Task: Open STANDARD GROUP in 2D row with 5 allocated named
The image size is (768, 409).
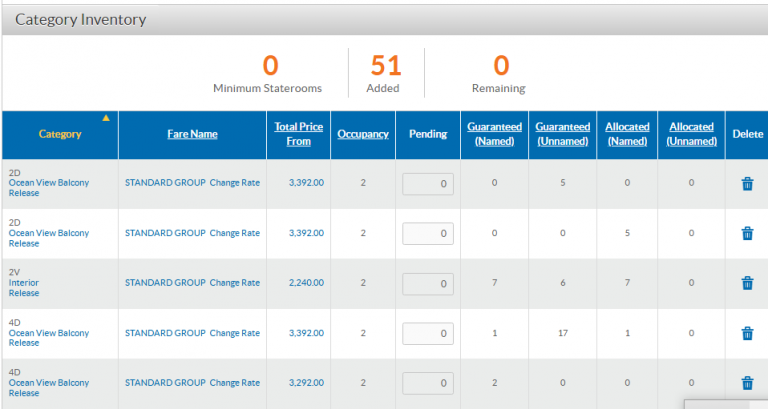Action: pyautogui.click(x=165, y=233)
